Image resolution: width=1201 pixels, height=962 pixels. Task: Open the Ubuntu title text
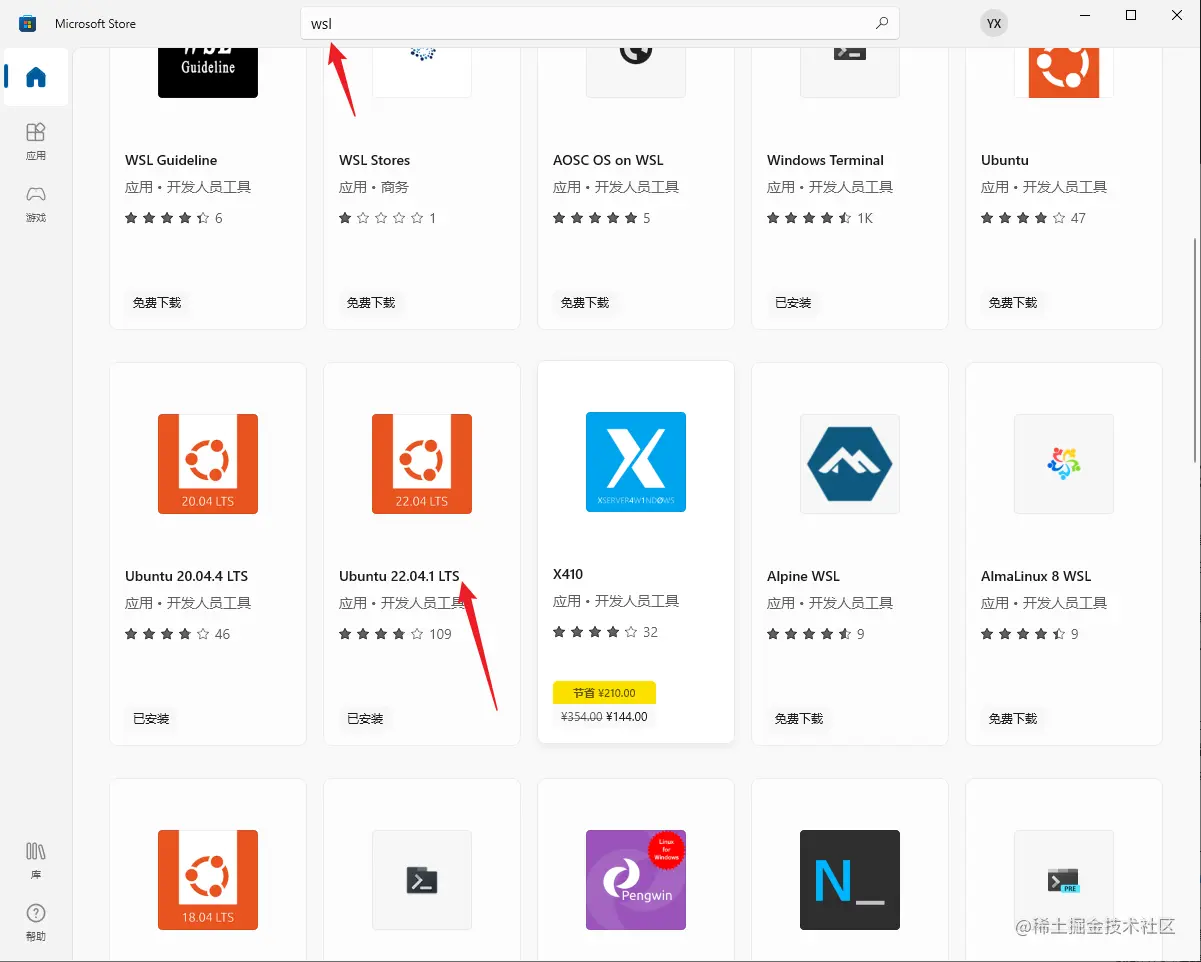click(x=1005, y=160)
